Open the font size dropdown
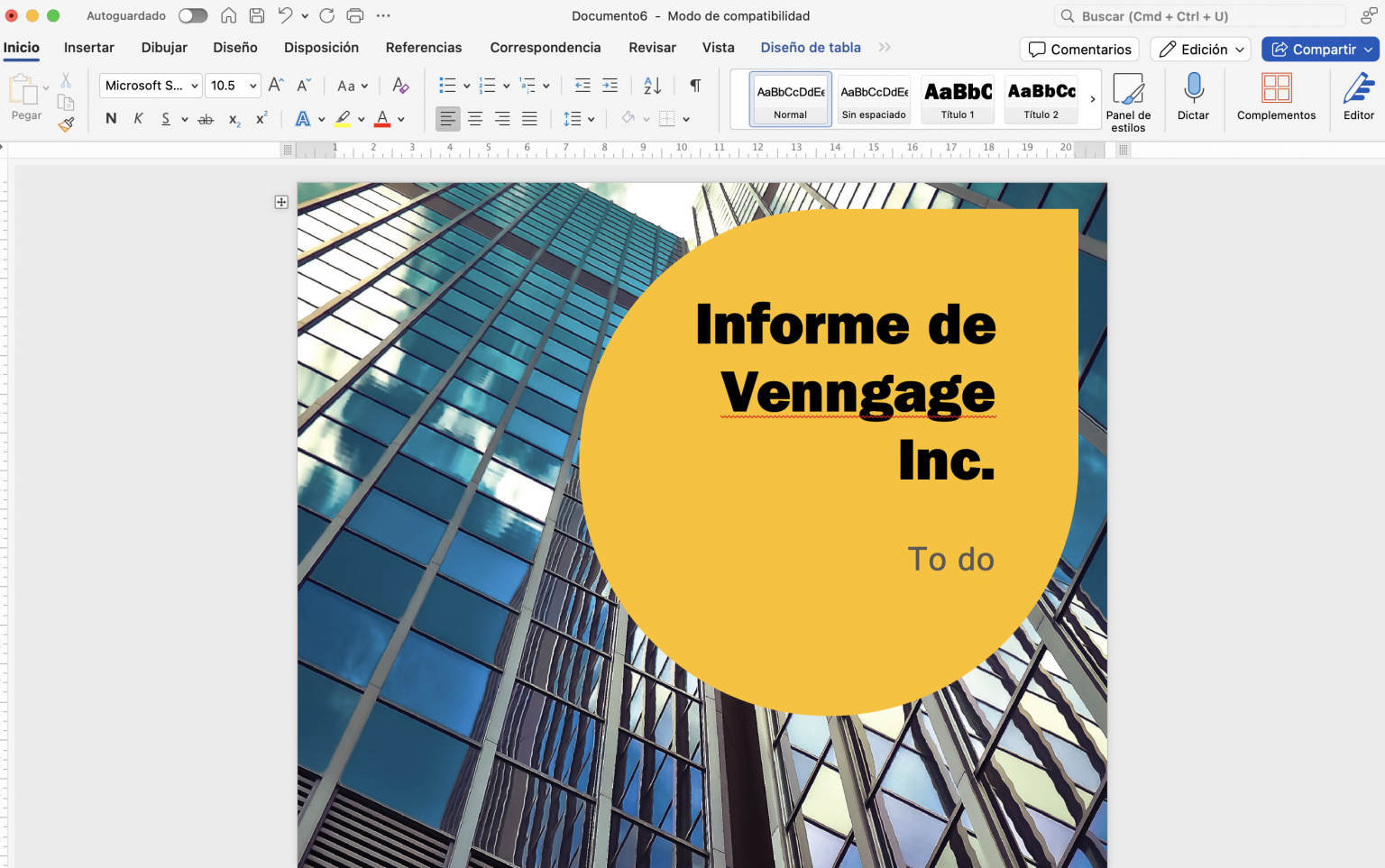This screenshot has height=868, width=1385. point(253,86)
